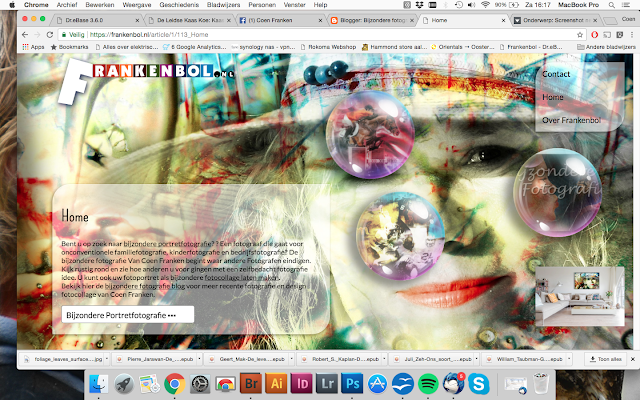Launch Adobe Lightroom from the Dock
640x400 pixels.
click(327, 384)
